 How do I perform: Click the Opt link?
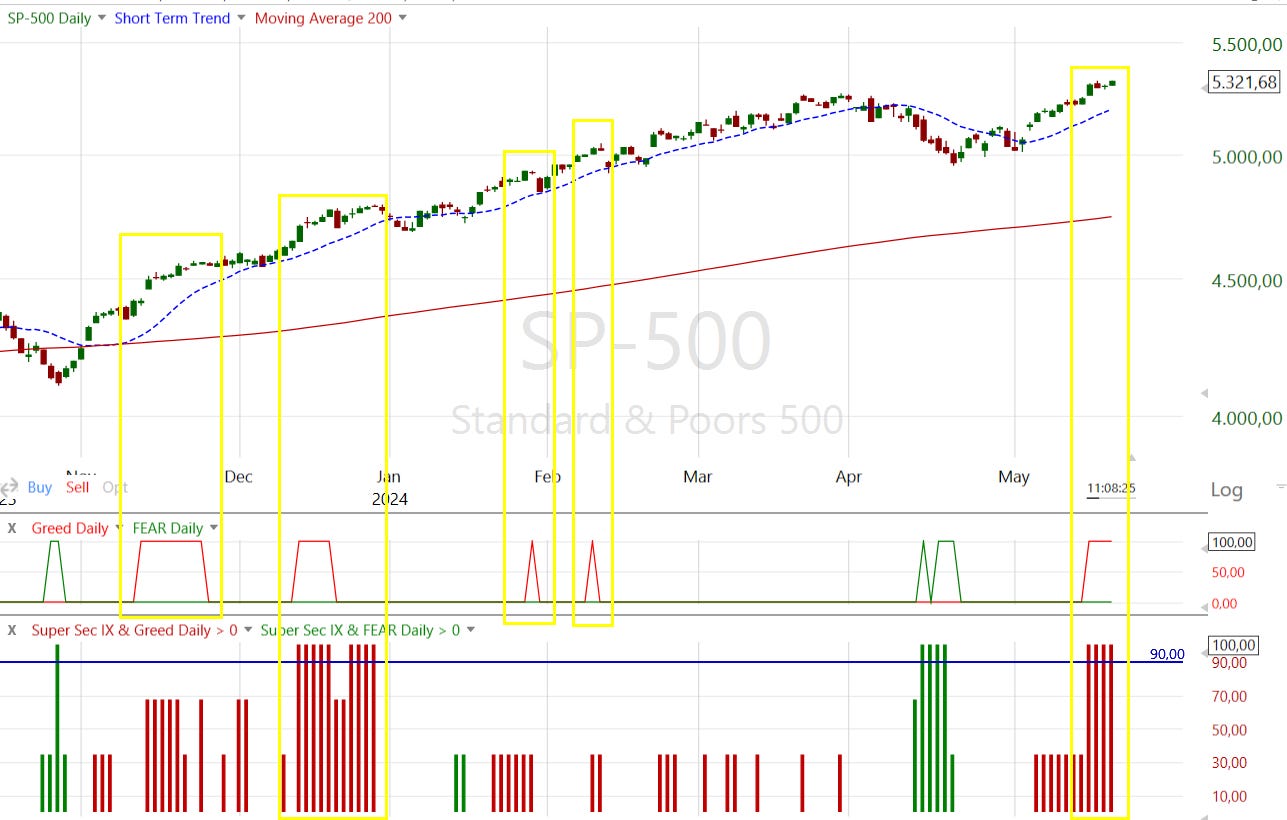click(115, 487)
